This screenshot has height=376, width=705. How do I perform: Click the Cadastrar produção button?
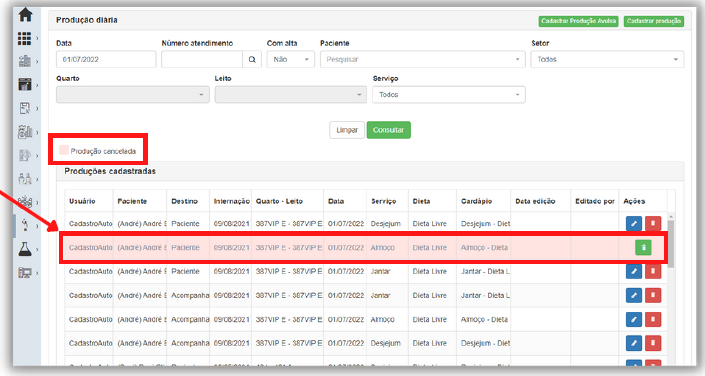(654, 21)
